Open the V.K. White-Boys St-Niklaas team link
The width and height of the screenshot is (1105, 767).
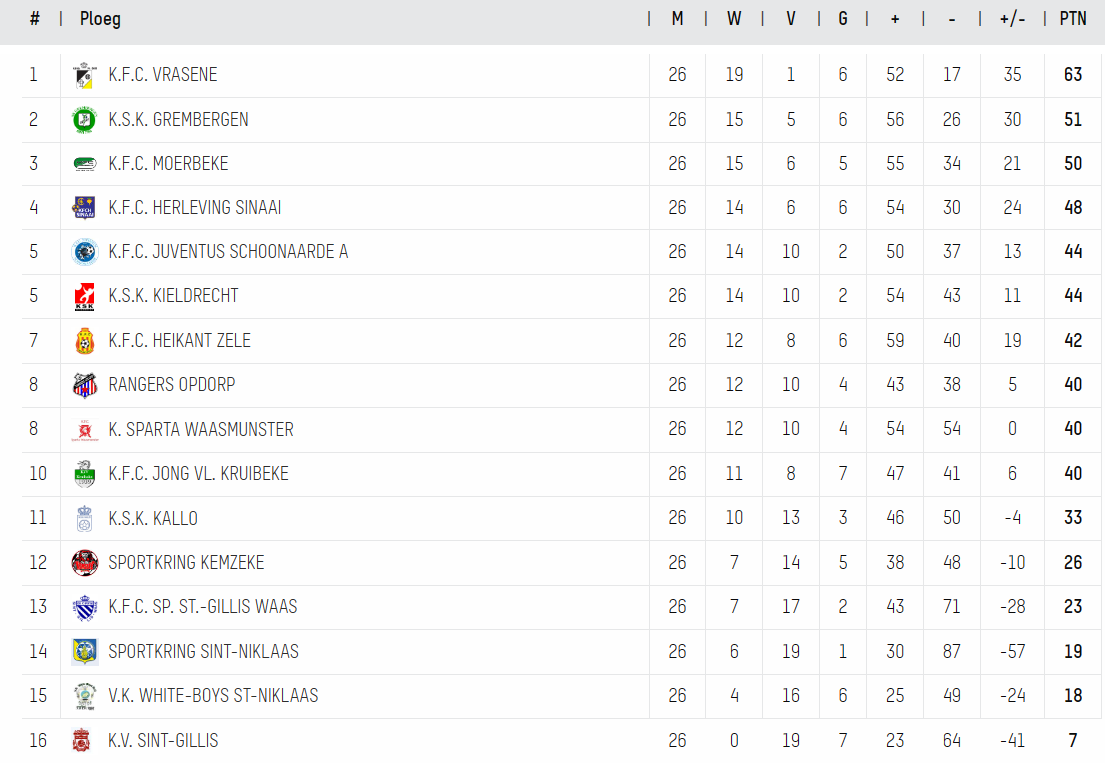pyautogui.click(x=213, y=696)
